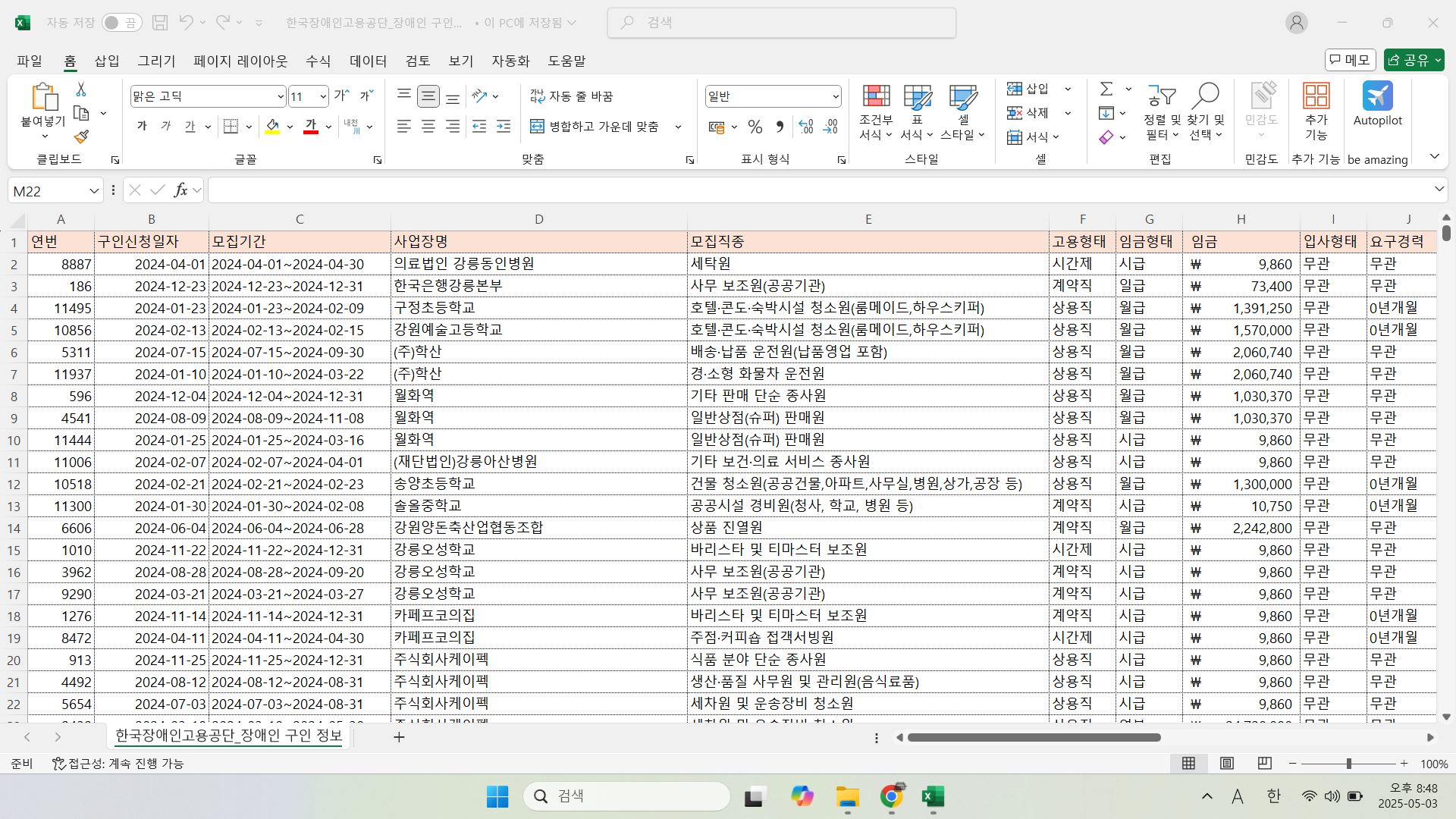Screen dimensions: 1456x819
Task: Click the AutoSum sigma icon
Action: pyautogui.click(x=1106, y=89)
